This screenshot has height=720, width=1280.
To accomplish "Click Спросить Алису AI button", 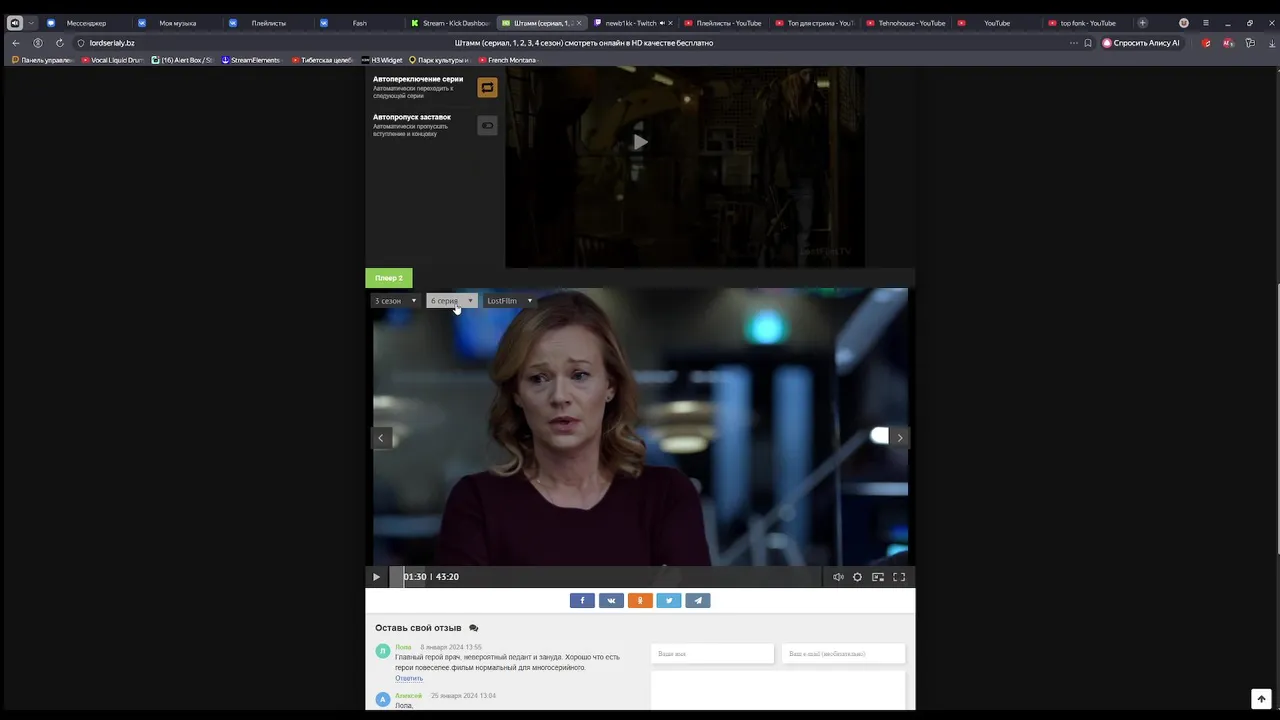I will click(1141, 43).
